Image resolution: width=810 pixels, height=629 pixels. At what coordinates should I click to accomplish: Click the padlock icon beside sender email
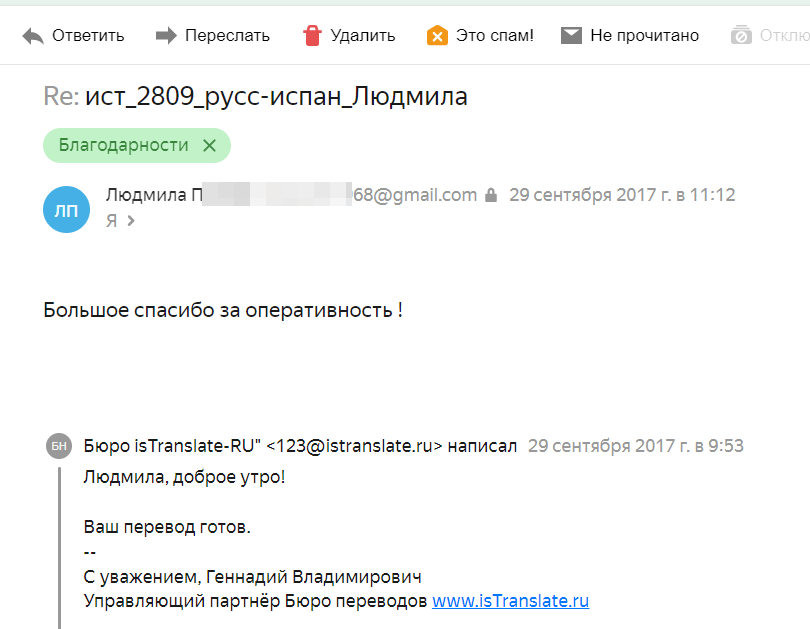coord(491,195)
